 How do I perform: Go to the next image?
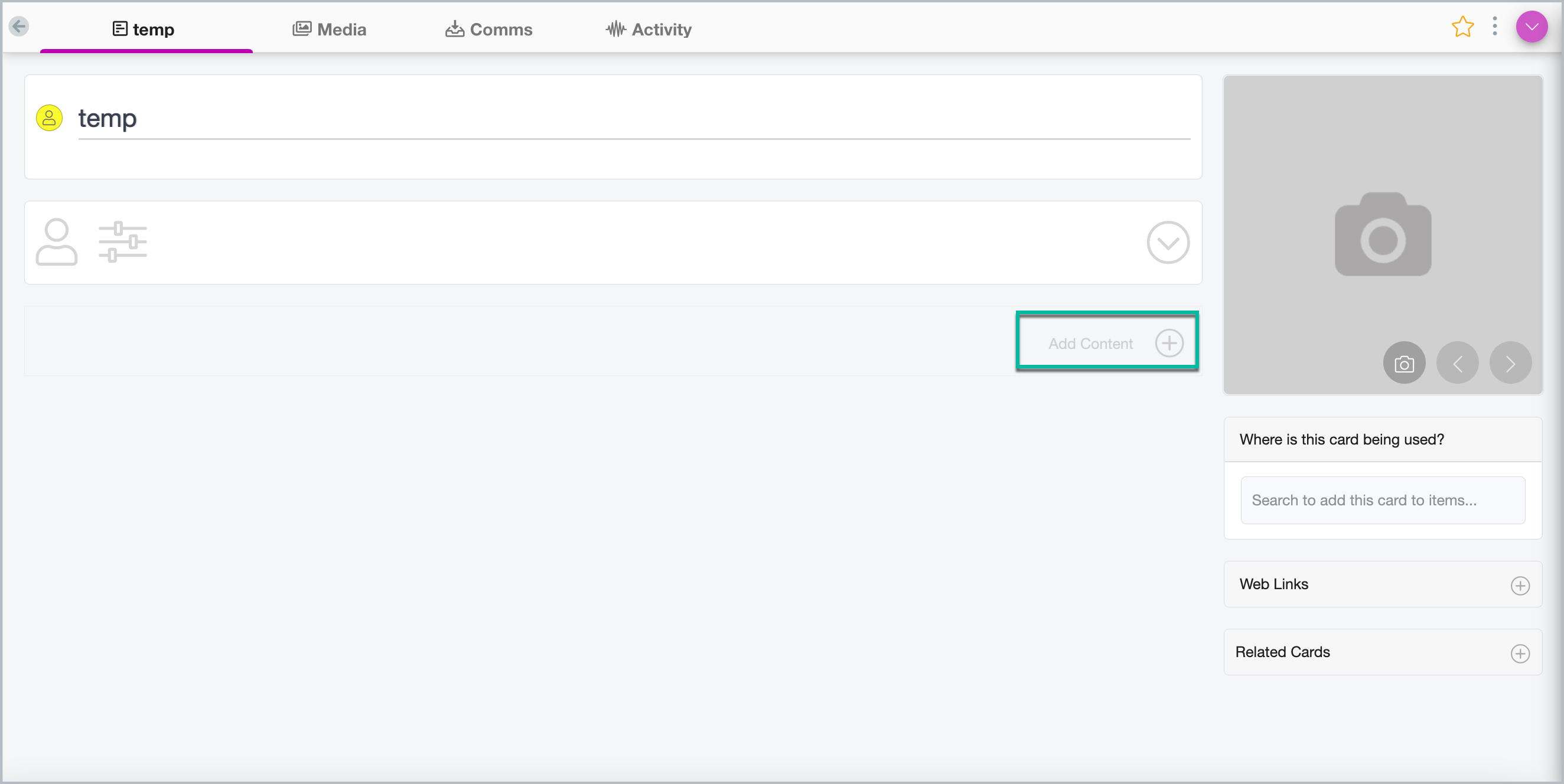pos(1510,363)
